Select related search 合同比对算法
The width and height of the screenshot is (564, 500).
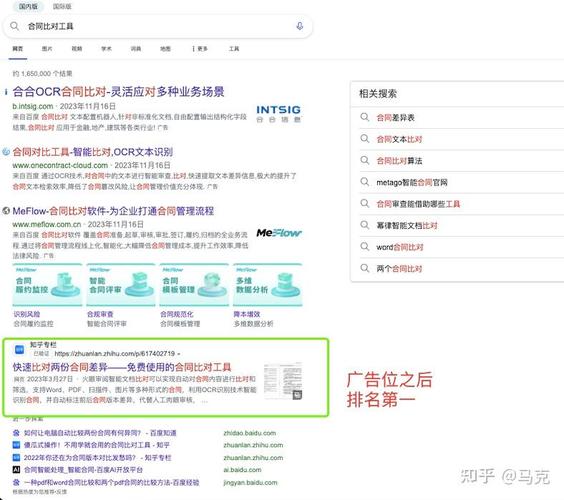click(x=399, y=161)
